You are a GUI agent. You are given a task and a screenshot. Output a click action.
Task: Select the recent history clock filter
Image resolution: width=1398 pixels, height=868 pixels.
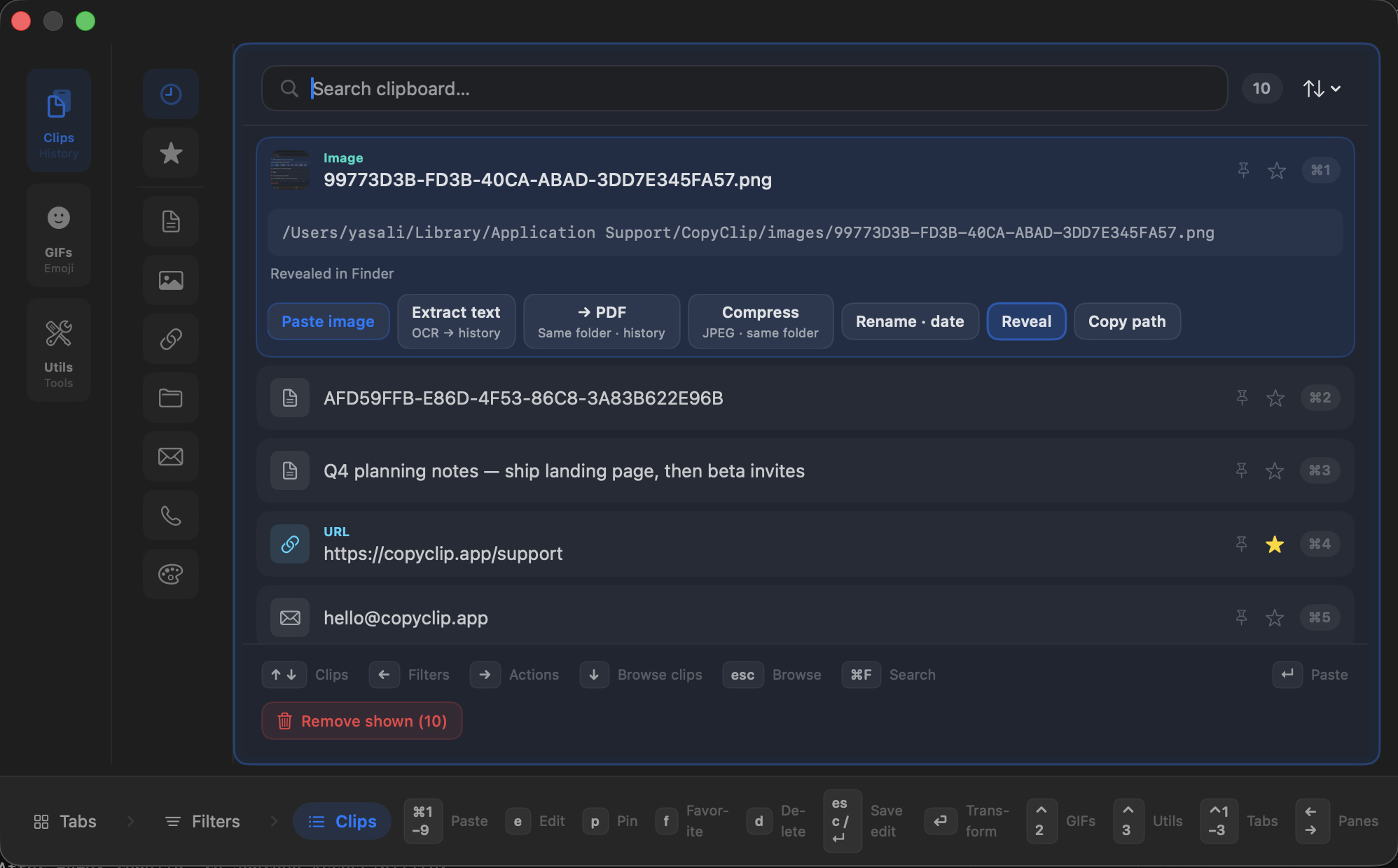pos(171,94)
